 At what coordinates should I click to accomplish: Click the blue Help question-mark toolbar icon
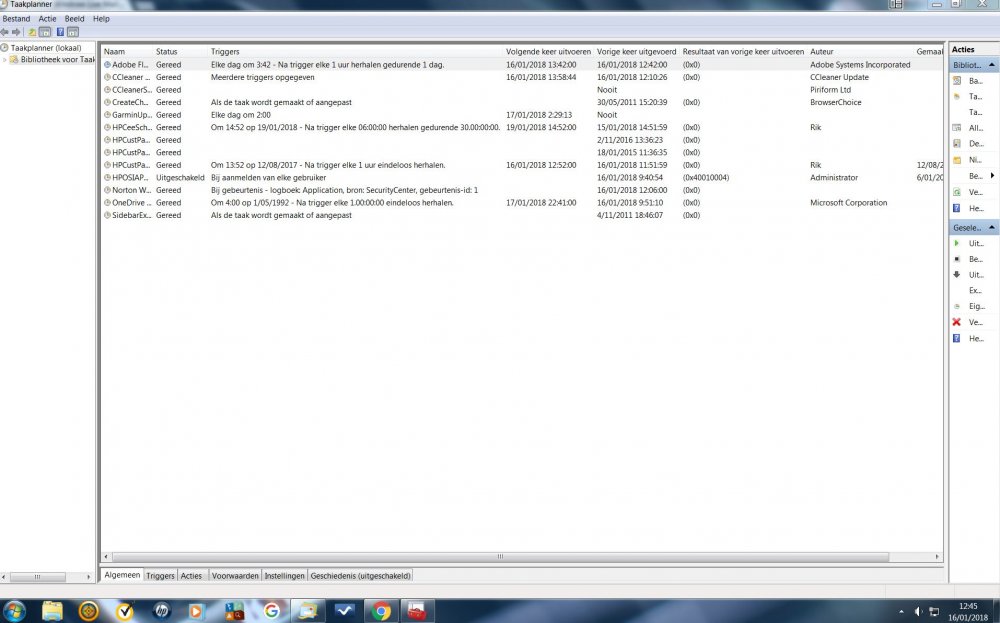(60, 32)
